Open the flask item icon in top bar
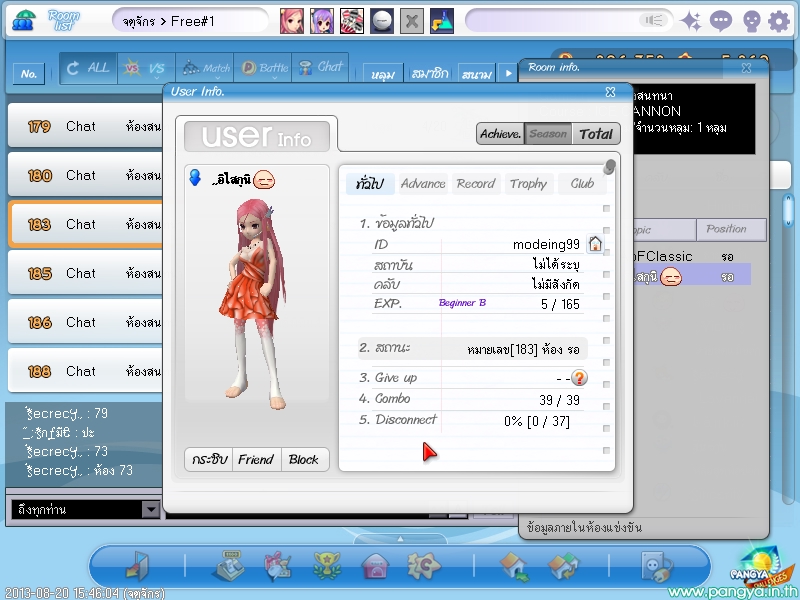The image size is (800, 600). [x=442, y=21]
